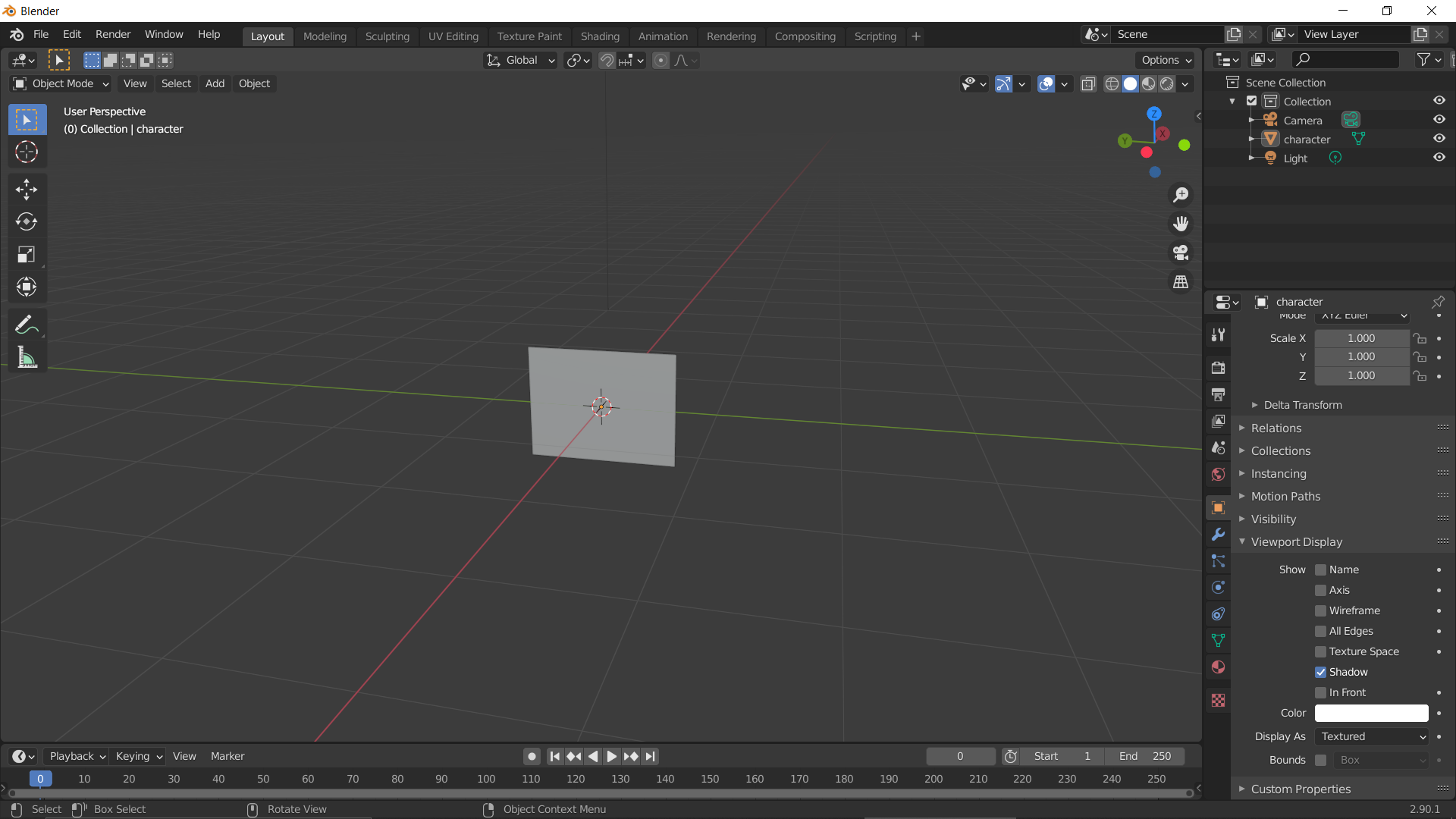Screen dimensions: 1456x819
Task: Open the viewport display Color swatch
Action: pos(1371,713)
